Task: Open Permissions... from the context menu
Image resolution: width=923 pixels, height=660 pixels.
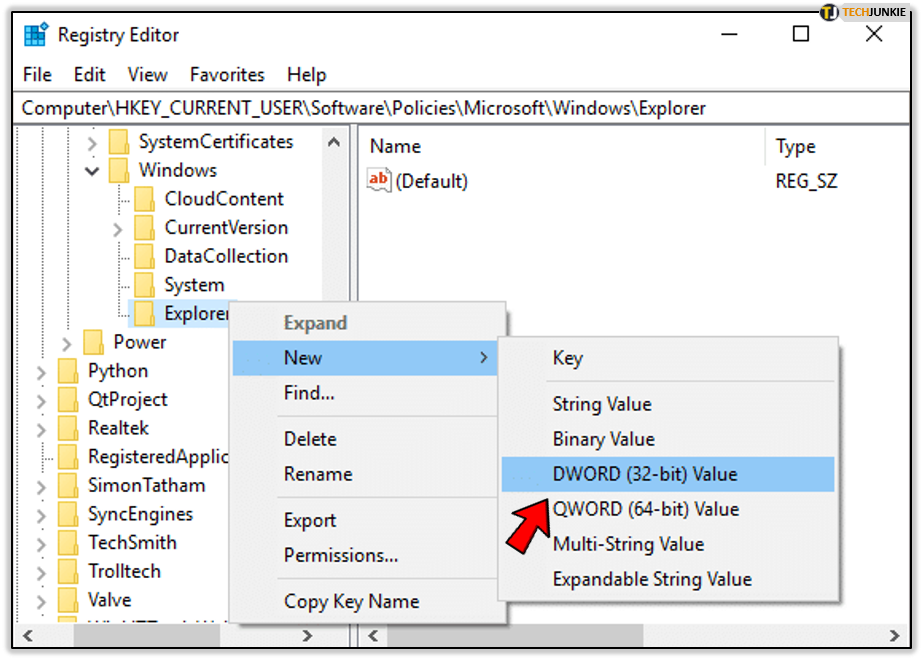Action: [x=365, y=555]
